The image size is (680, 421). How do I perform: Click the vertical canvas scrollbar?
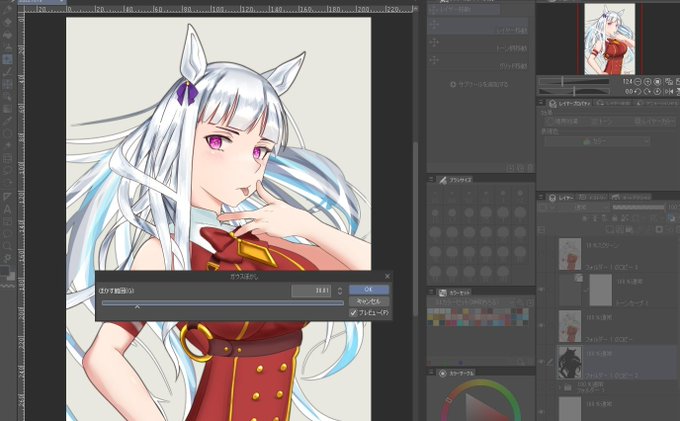(415, 230)
